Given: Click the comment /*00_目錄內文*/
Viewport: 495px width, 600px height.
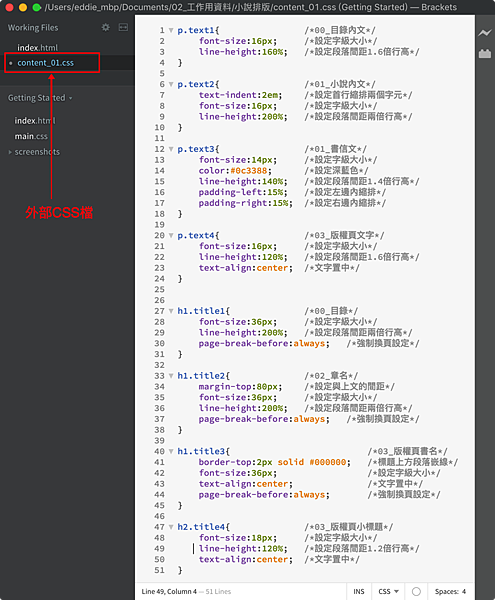Looking at the screenshot, I should [340, 30].
